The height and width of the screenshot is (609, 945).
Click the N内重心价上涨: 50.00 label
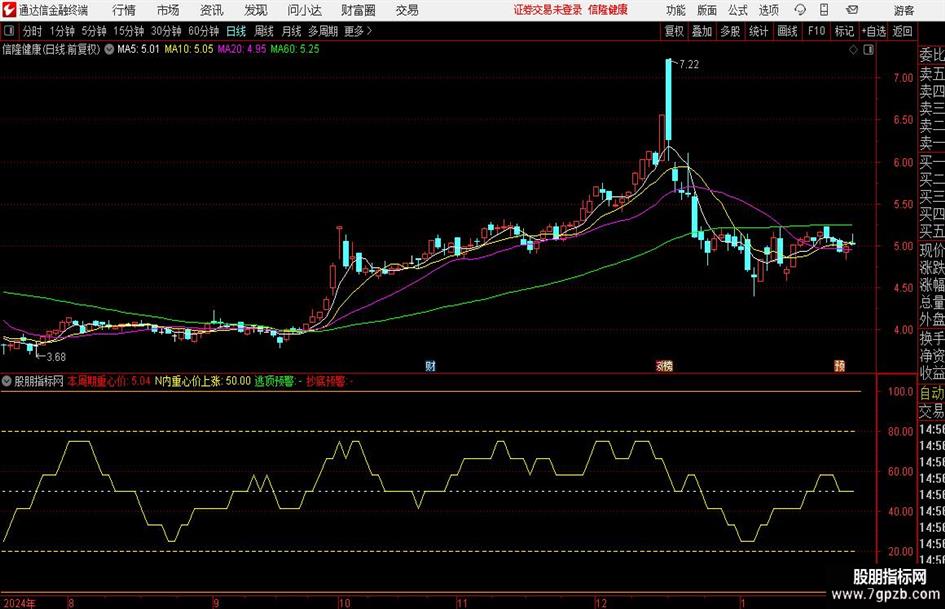[x=202, y=381]
